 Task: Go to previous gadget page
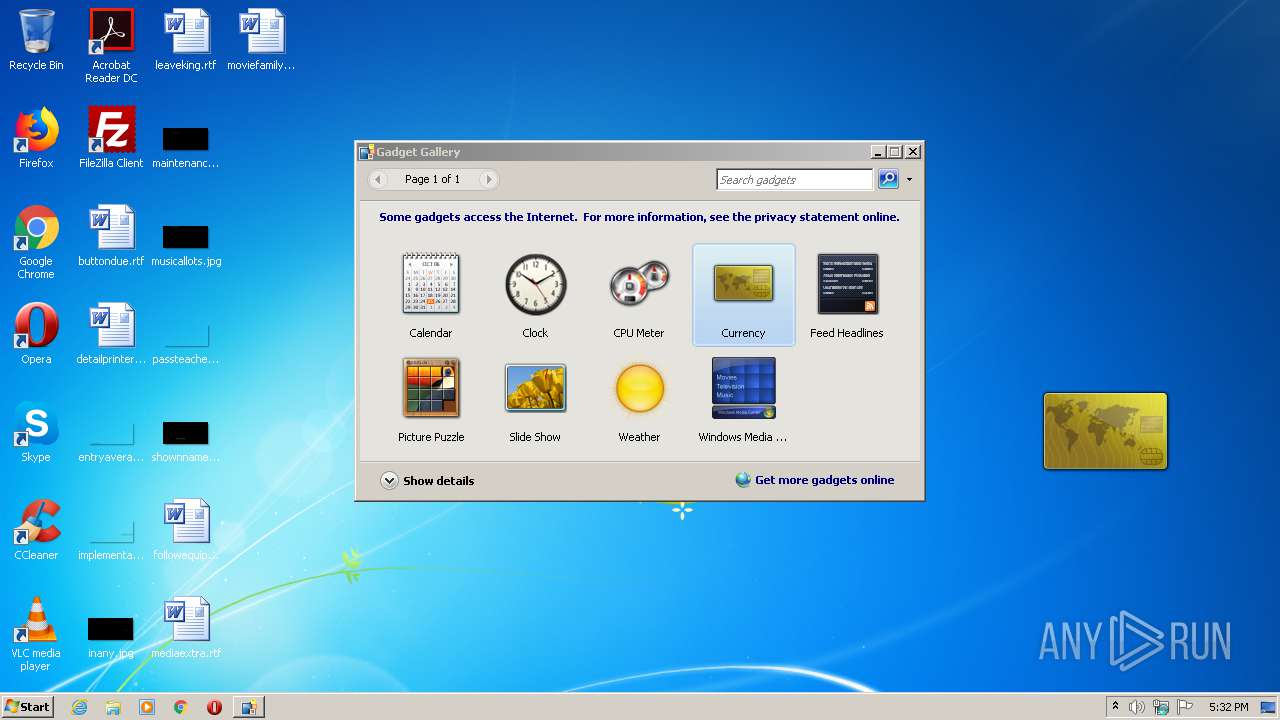click(x=378, y=180)
